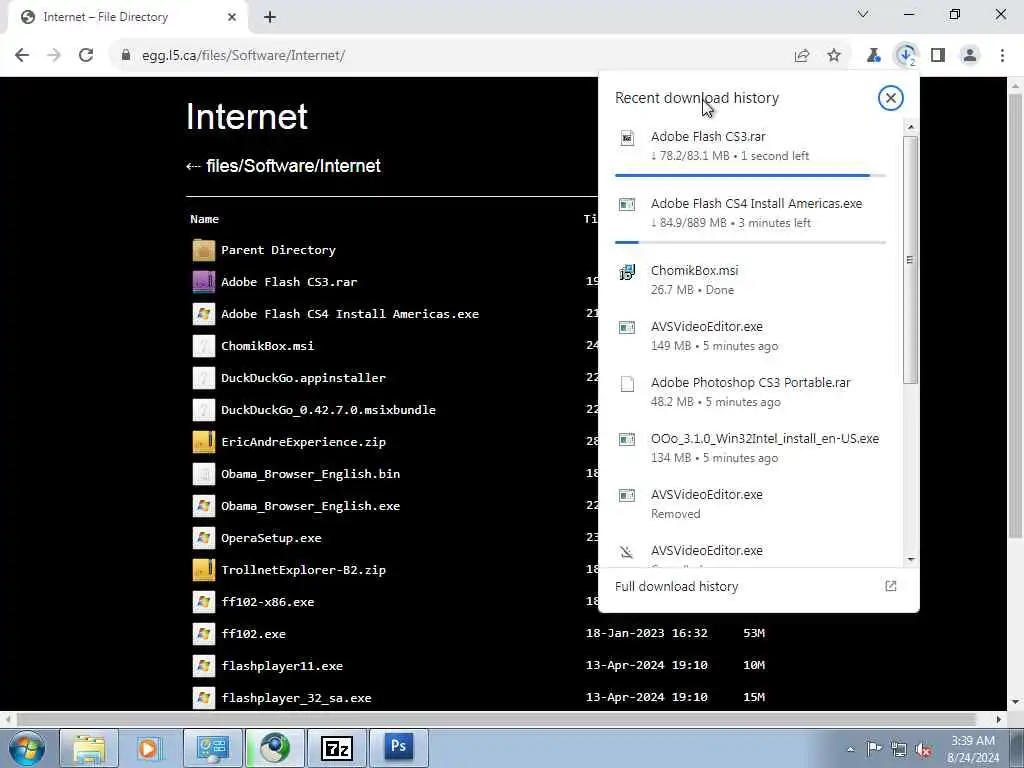Screen dimensions: 1024x768
Task: Open the Chrome Labs flask icon
Action: [x=873, y=56]
